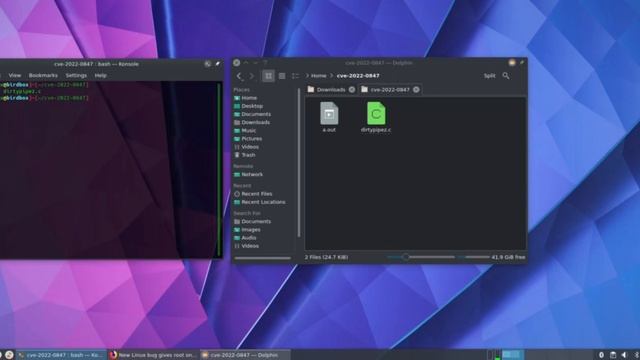Open Videos under Places in sidebar
Image resolution: width=640 pixels, height=360 pixels.
(250, 147)
